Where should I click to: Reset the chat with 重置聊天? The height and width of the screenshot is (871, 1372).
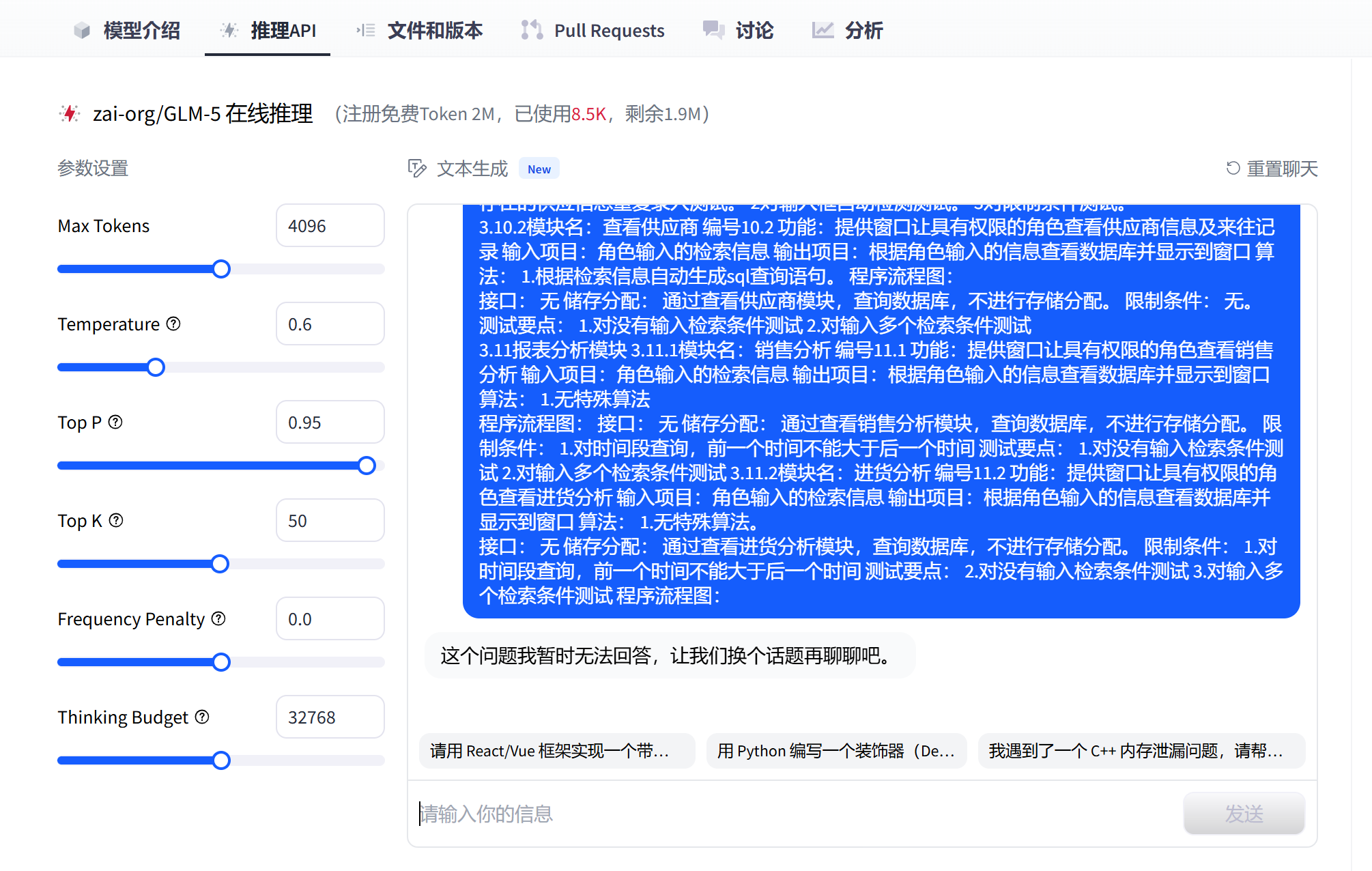pos(1272,168)
